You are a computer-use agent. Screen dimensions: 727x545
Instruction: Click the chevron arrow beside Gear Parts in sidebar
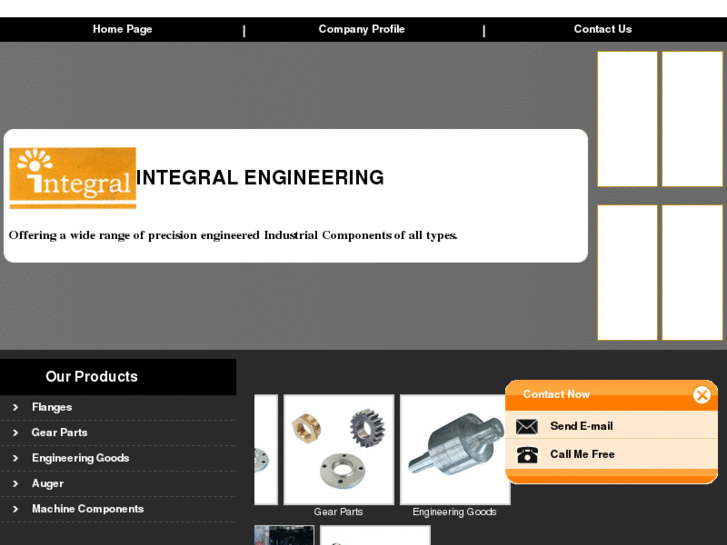15,433
